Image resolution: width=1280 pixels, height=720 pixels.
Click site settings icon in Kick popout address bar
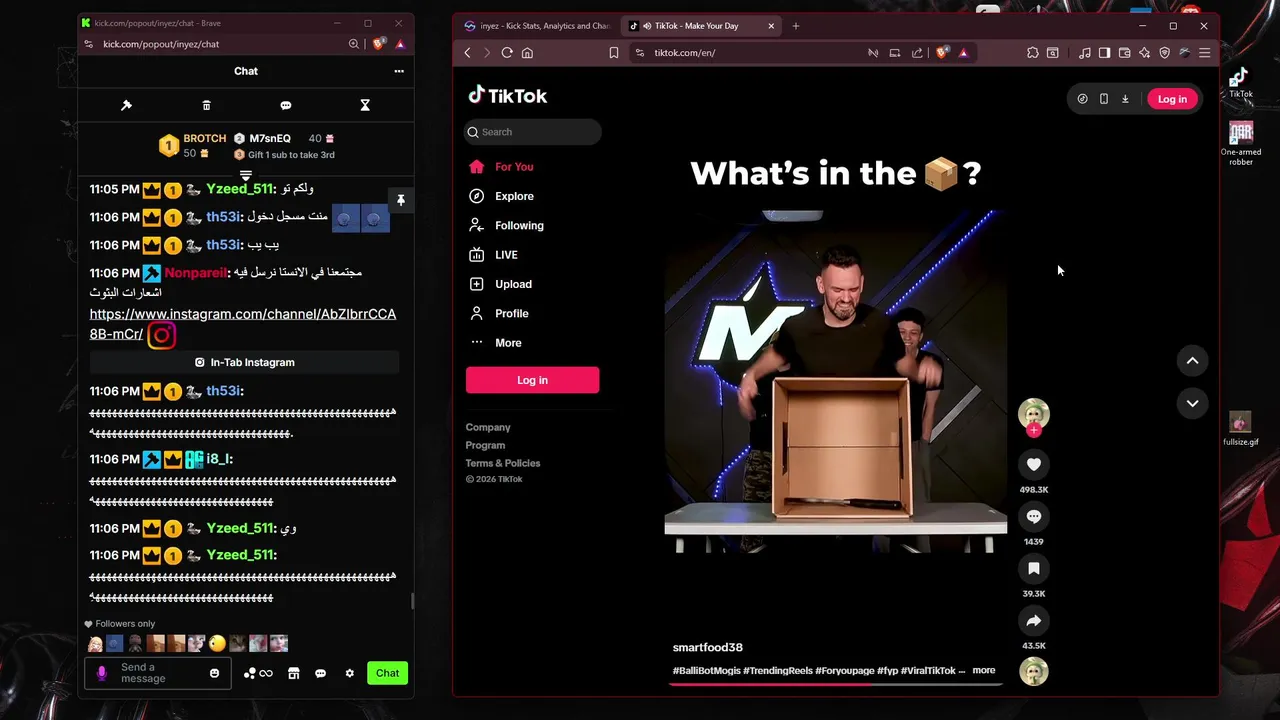[x=88, y=44]
